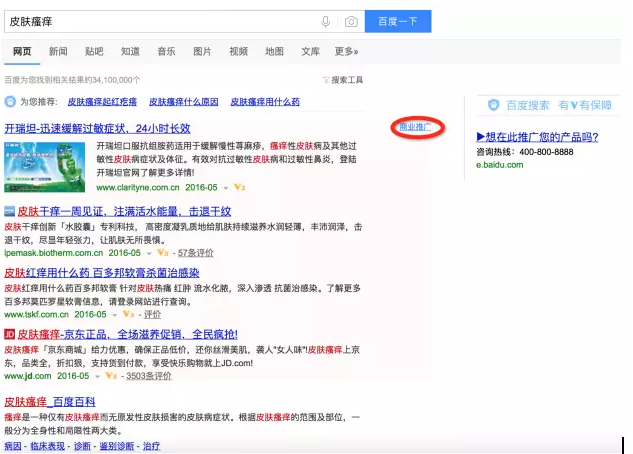Switch to the 图片 tab
The width and height of the screenshot is (633, 454).
point(202,51)
